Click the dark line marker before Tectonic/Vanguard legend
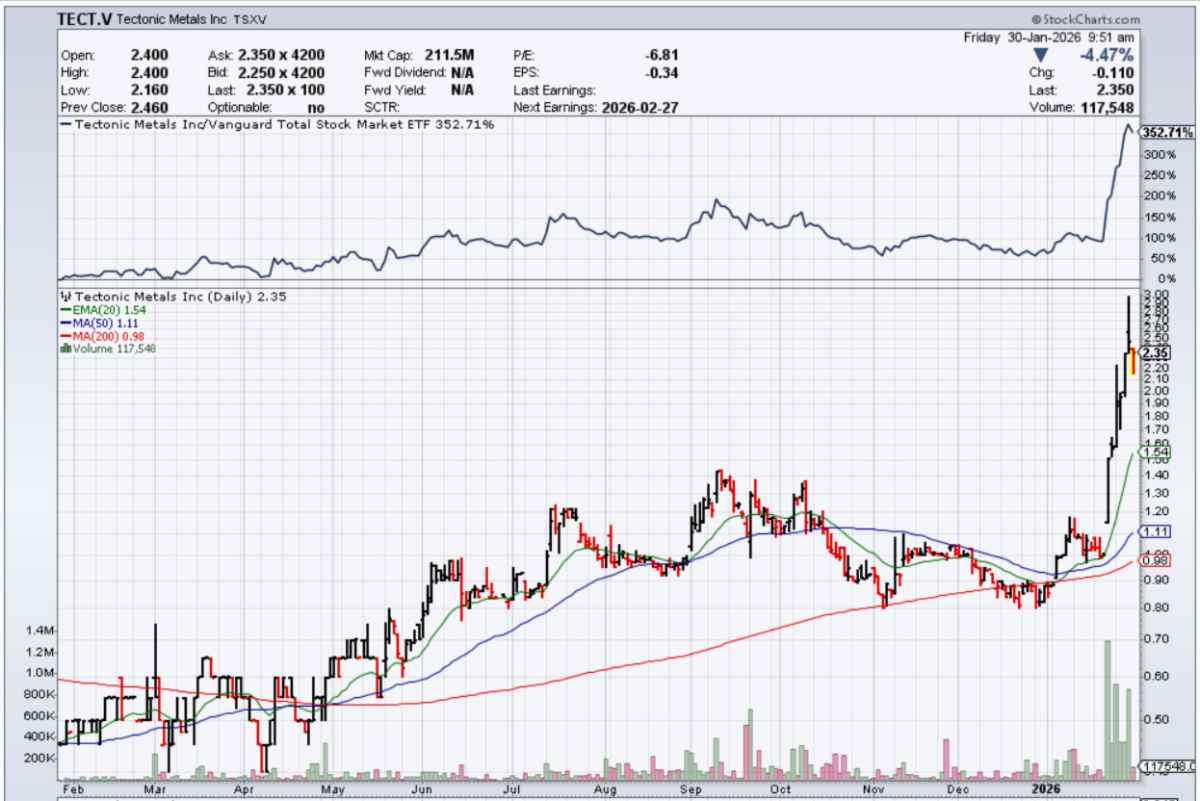 click(66, 125)
